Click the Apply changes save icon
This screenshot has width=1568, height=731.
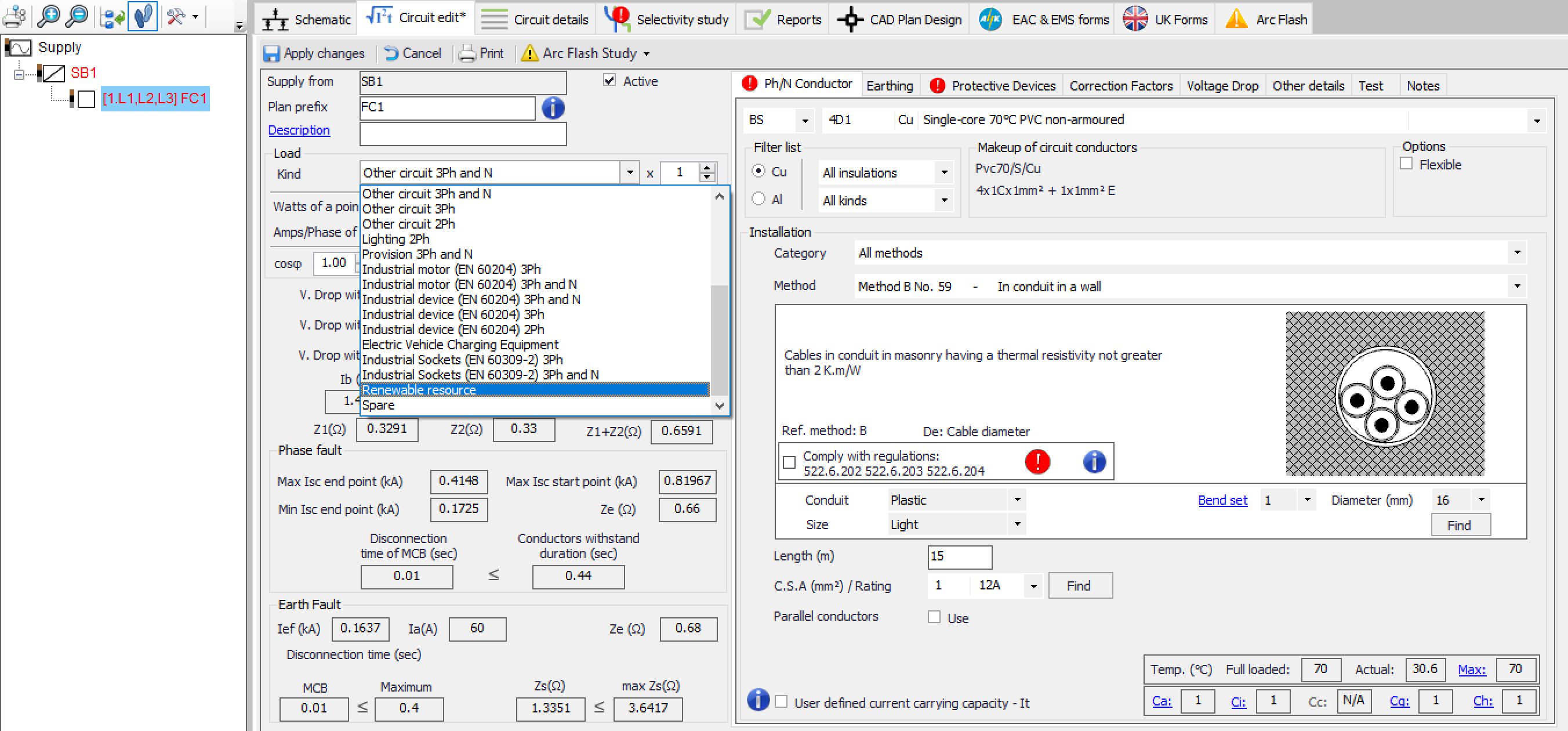(271, 53)
